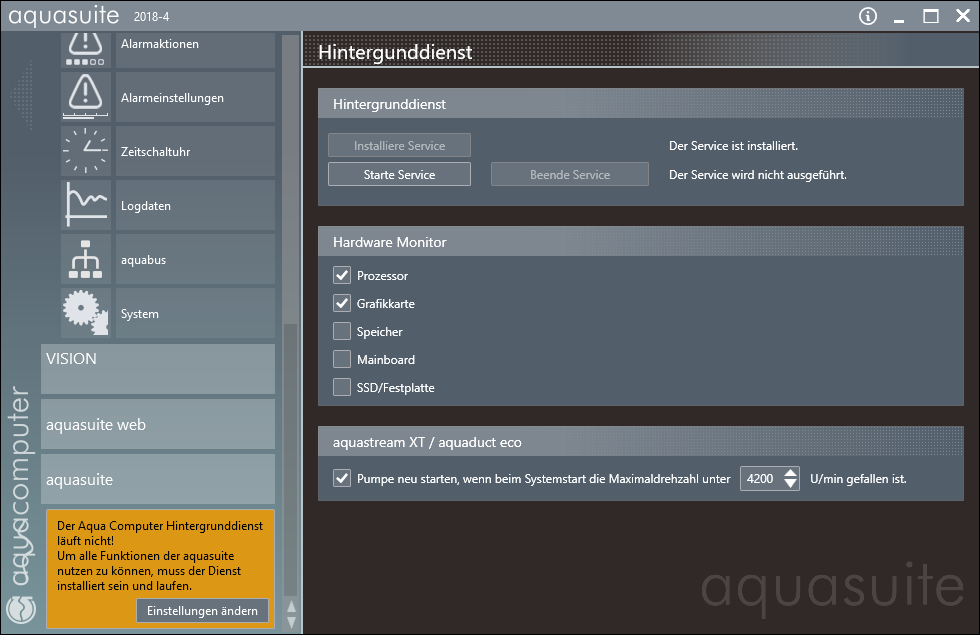Click the System gear icon
Screen dimensions: 980x635
coord(87,313)
